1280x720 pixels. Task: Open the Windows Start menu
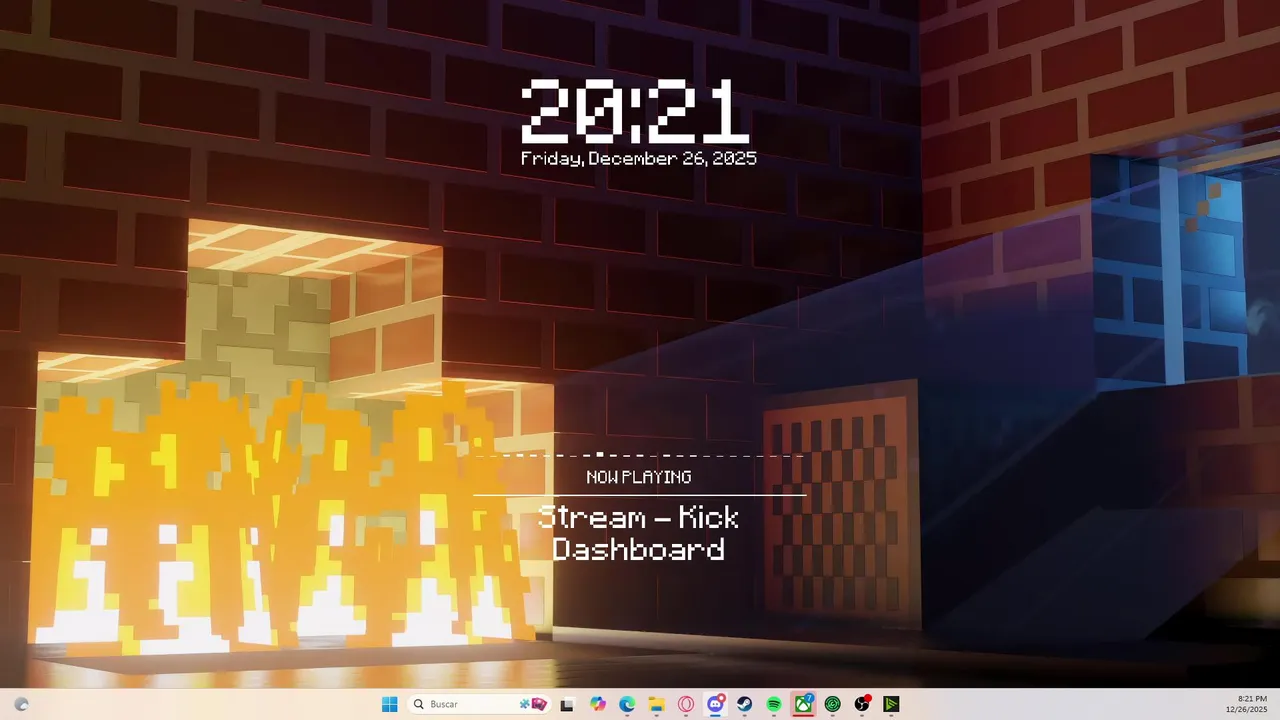[389, 704]
